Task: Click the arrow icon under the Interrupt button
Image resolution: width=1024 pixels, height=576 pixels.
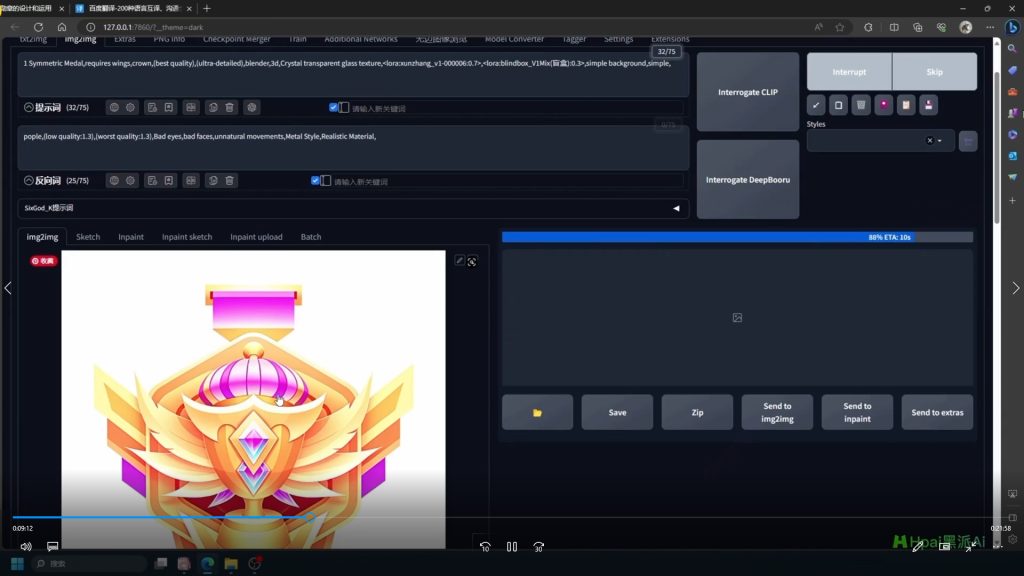Action: [x=815, y=105]
